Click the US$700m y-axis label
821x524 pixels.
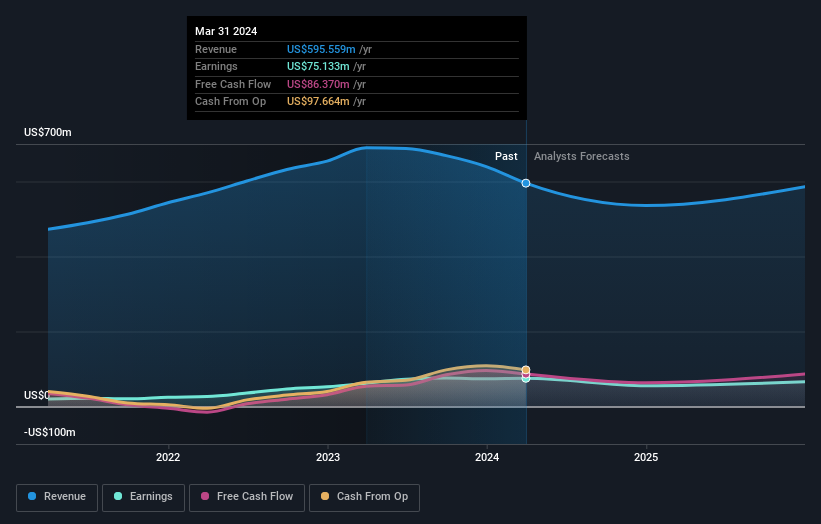pos(48,132)
